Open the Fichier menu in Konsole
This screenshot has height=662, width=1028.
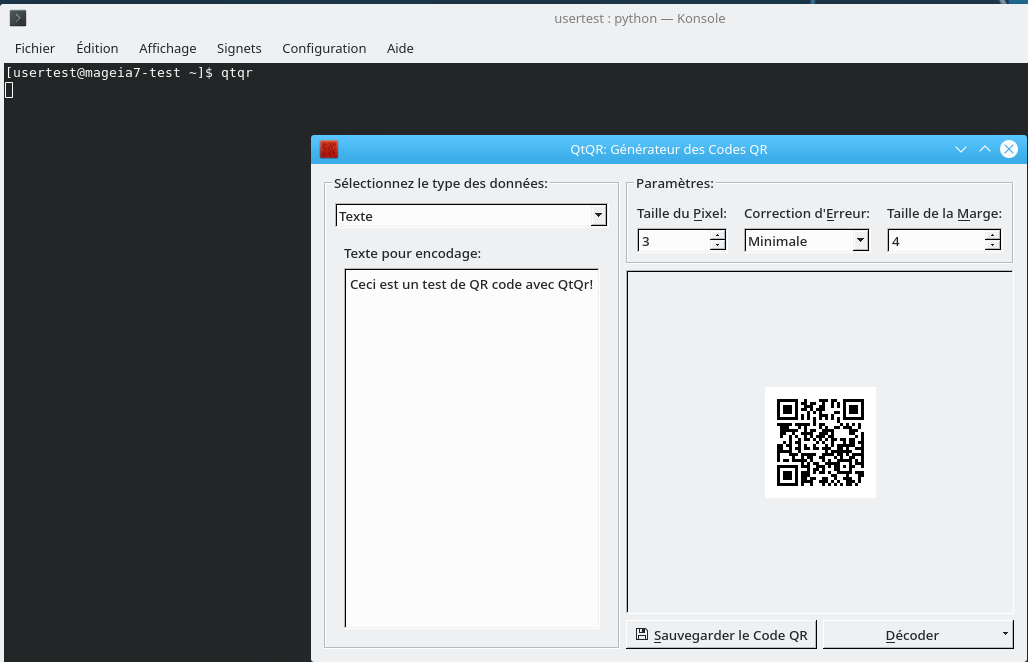click(35, 49)
